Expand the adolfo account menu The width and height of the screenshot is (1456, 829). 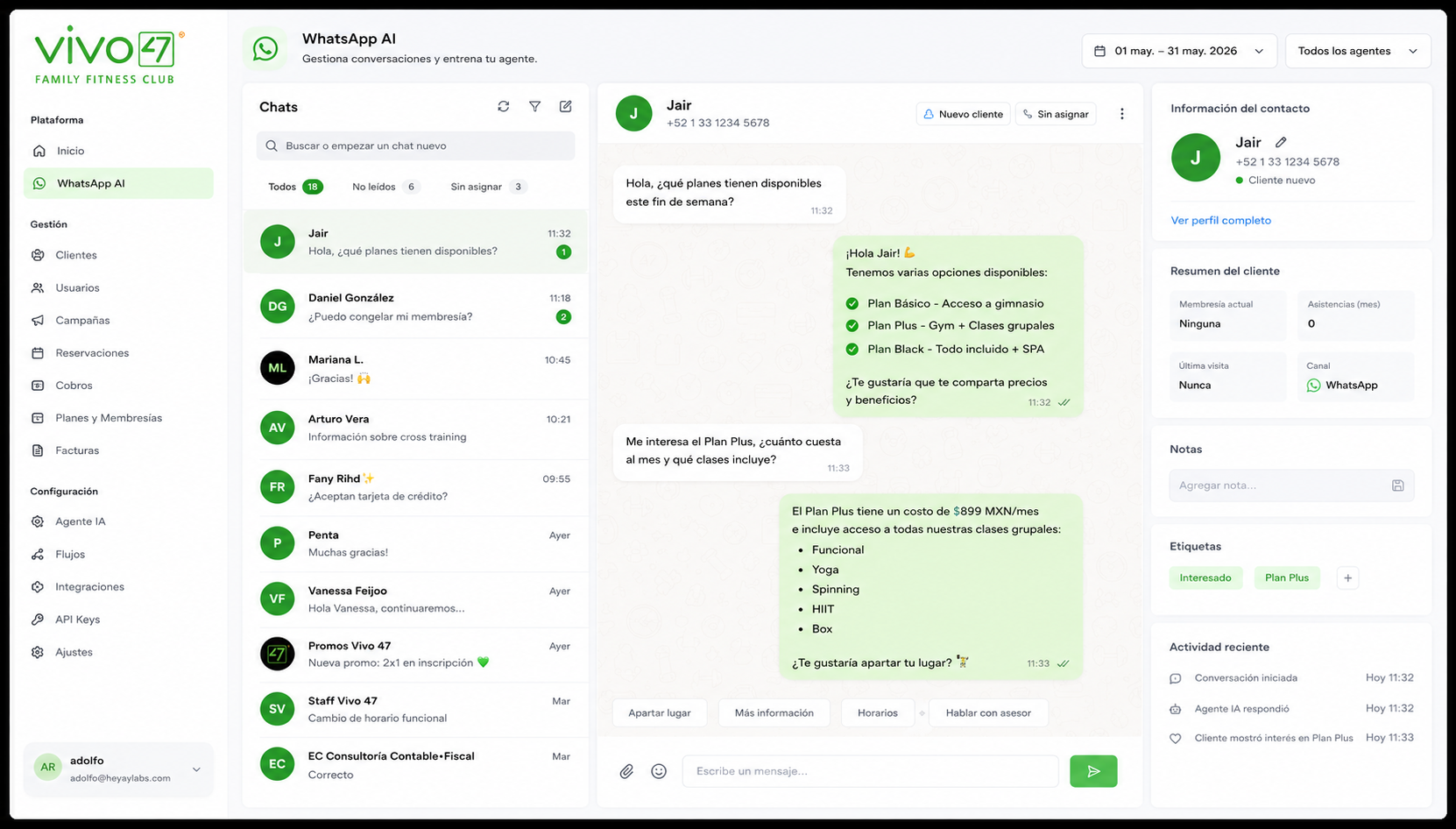[x=118, y=769]
